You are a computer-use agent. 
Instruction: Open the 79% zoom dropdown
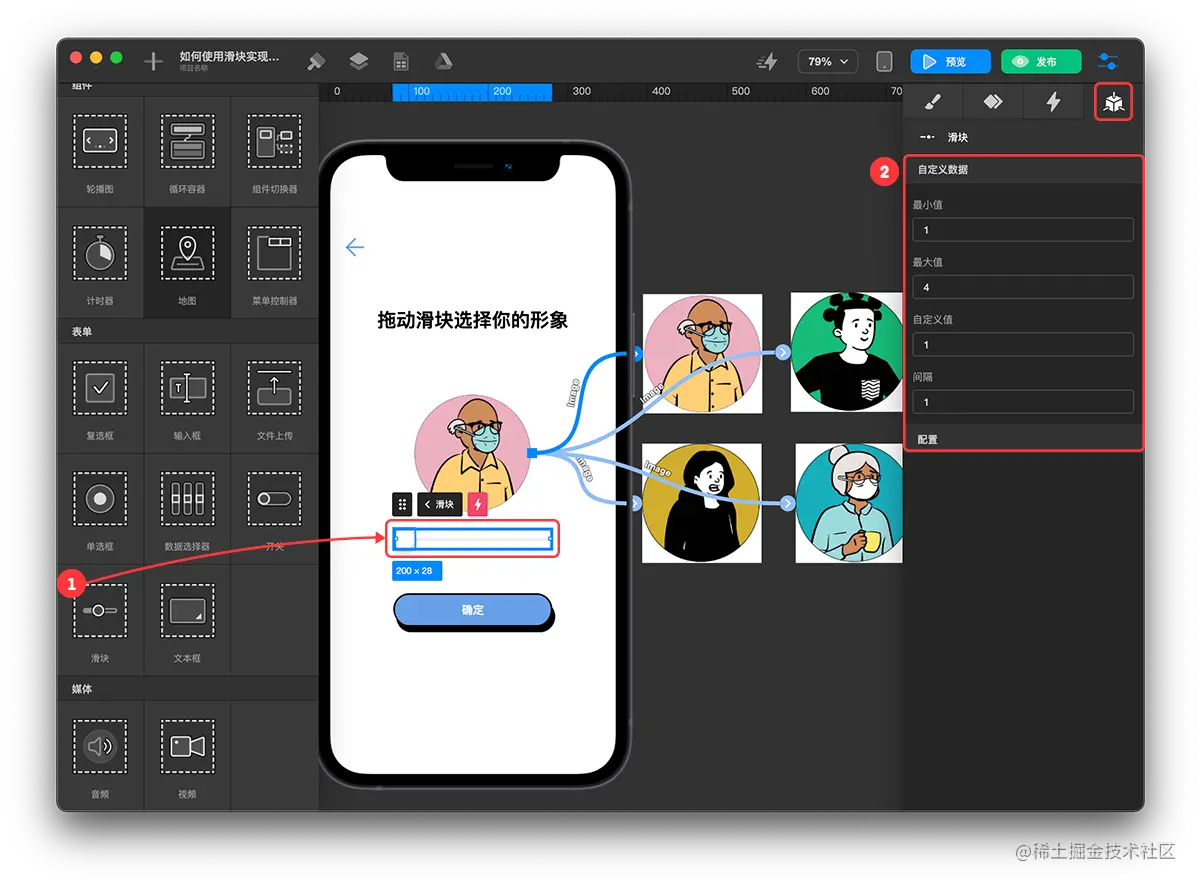(x=828, y=62)
